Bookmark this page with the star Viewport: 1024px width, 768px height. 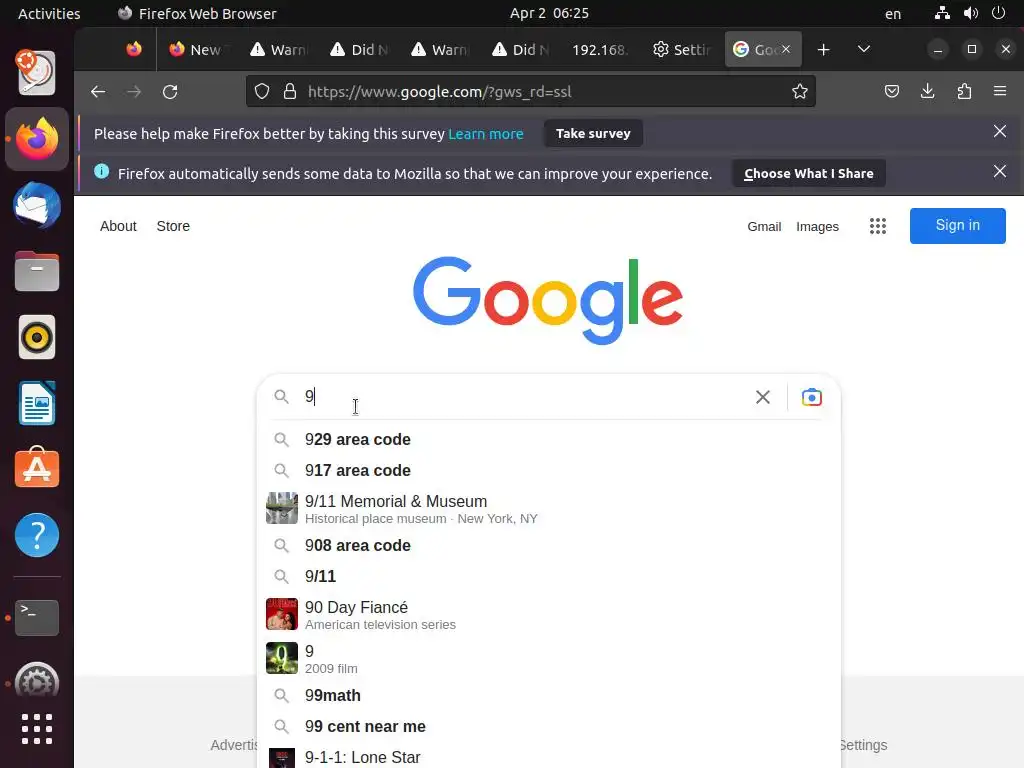[x=800, y=91]
